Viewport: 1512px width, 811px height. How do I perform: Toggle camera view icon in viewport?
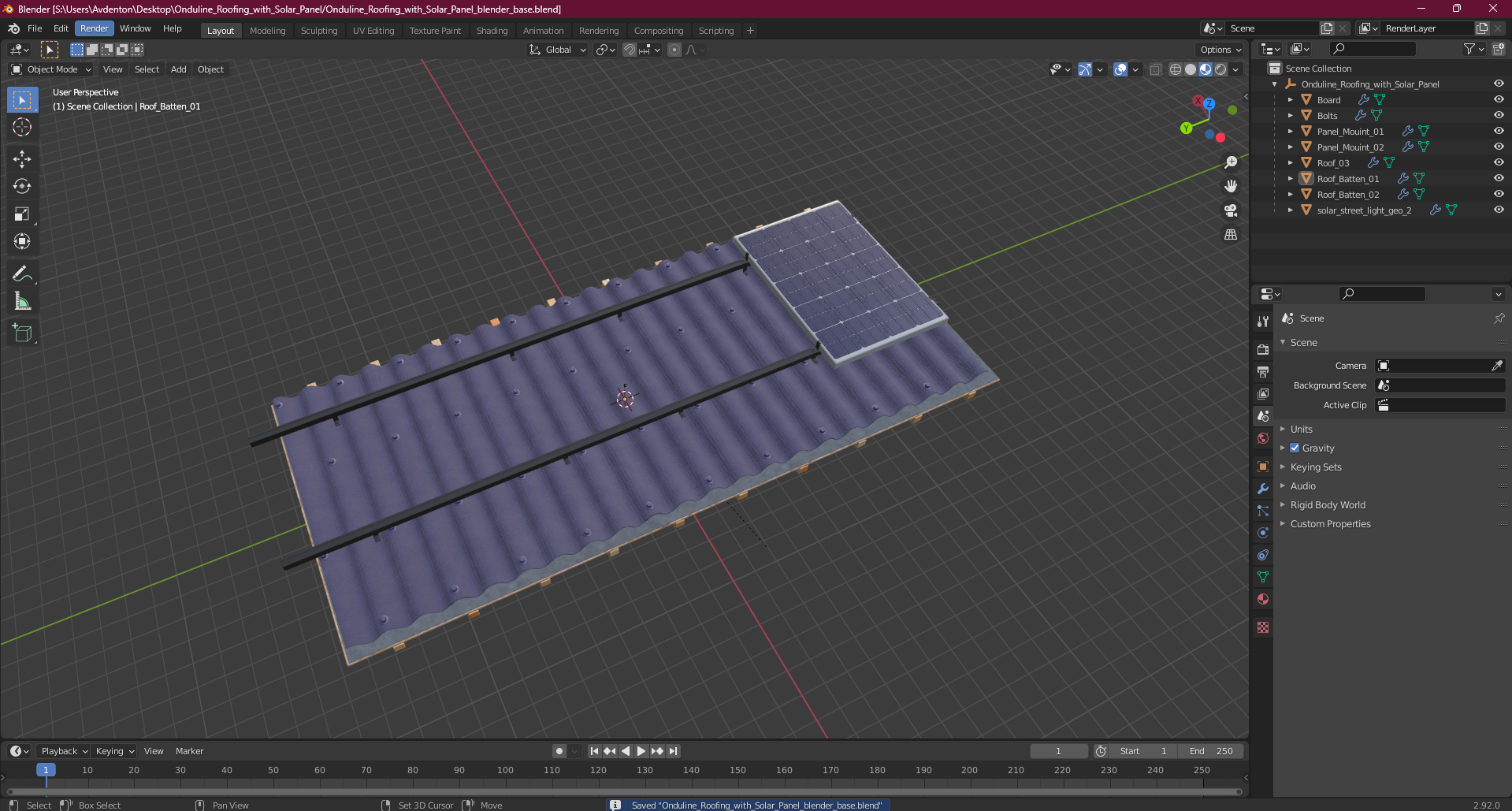1231,210
